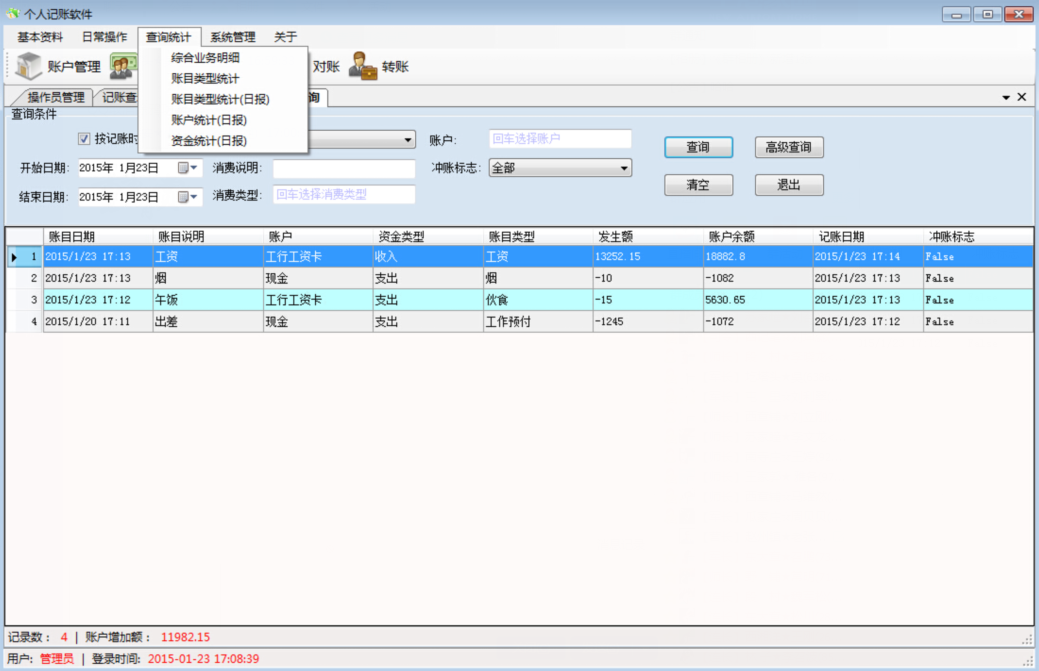This screenshot has height=671, width=1039.
Task: Click the row indicator arrow of row 1
Action: click(14, 257)
